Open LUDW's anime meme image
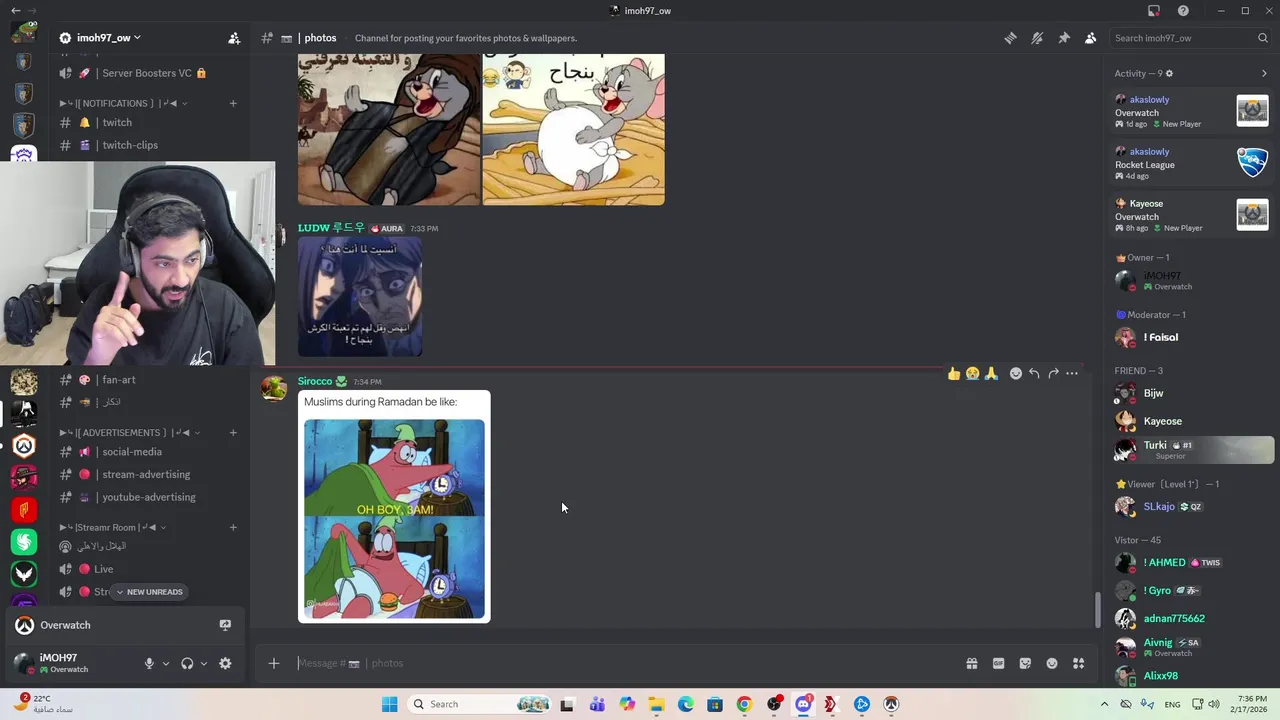 point(360,297)
